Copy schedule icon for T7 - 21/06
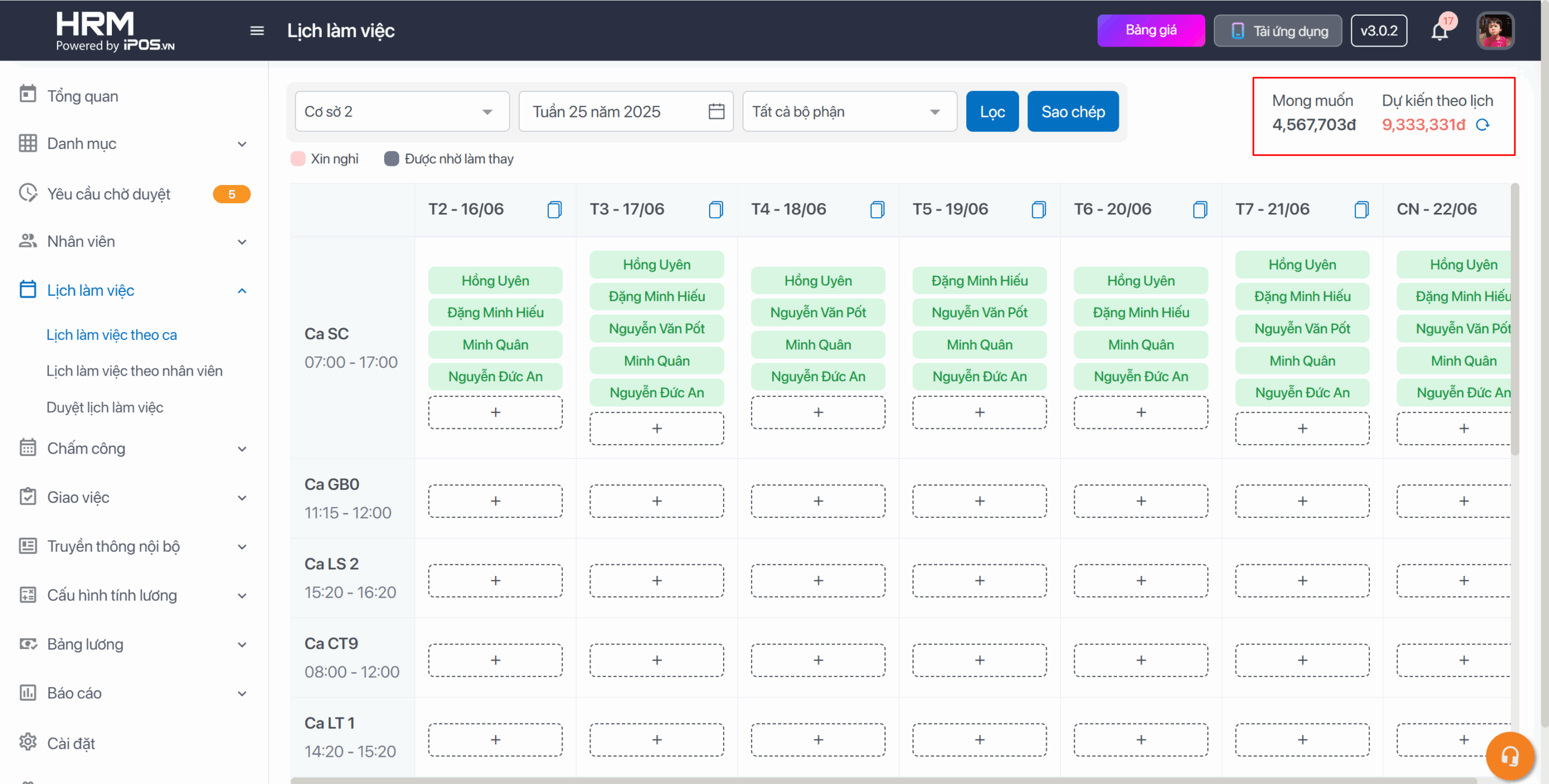 tap(1361, 210)
